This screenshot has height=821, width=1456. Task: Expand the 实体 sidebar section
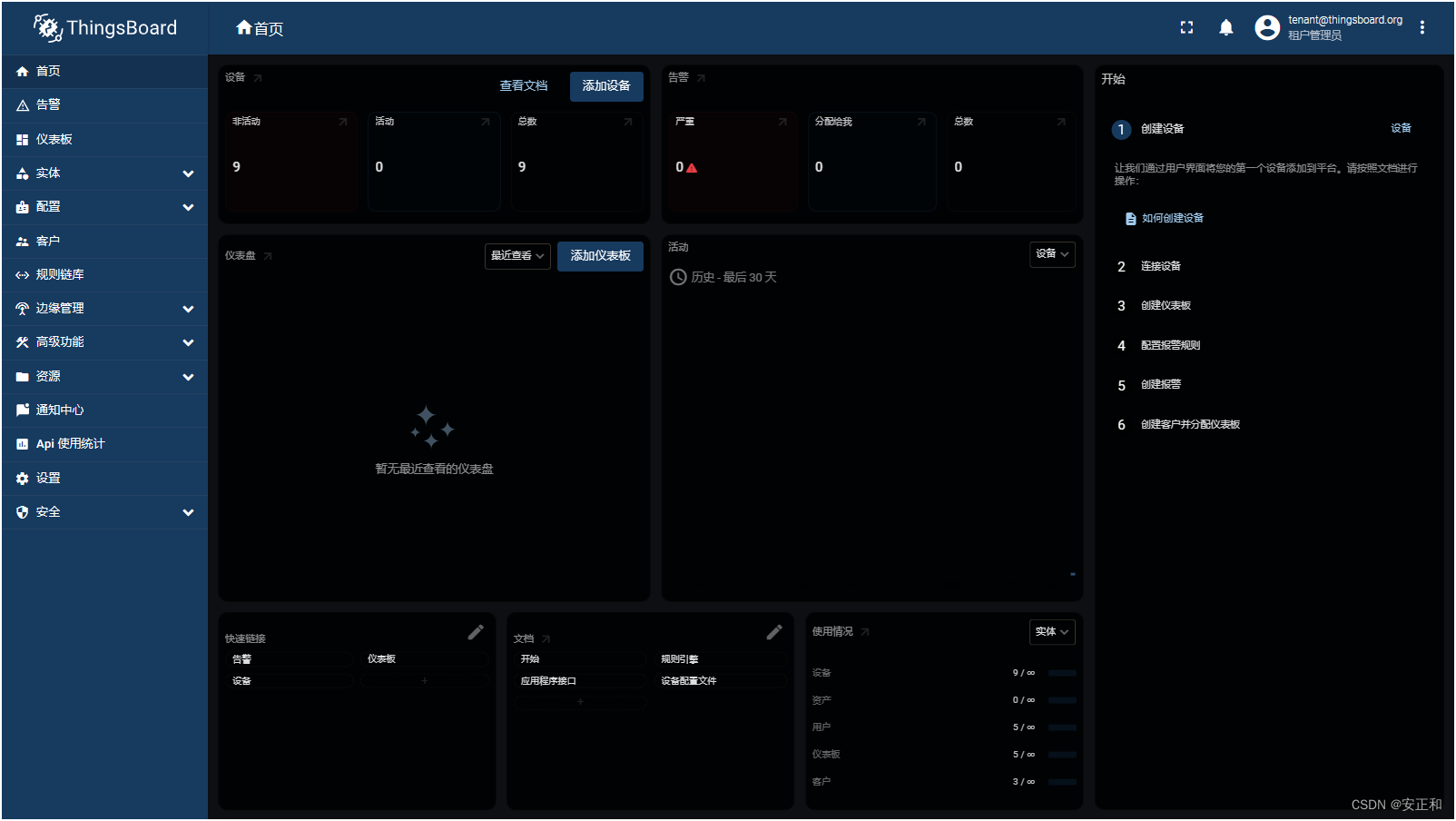[47, 173]
